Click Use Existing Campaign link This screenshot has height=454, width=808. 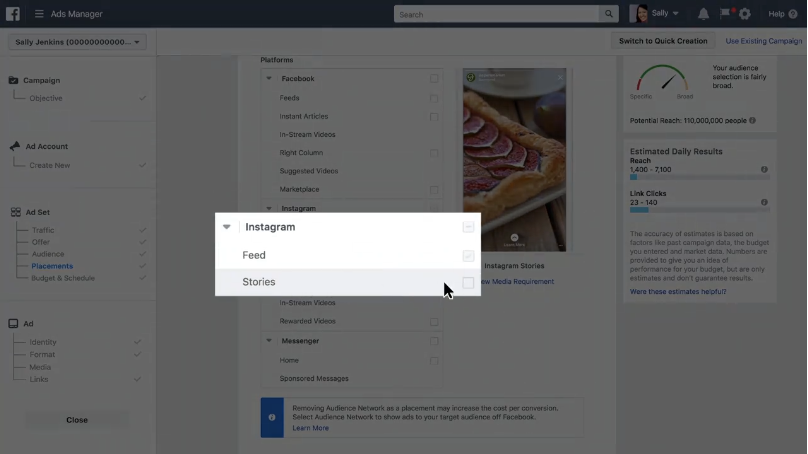coord(764,41)
